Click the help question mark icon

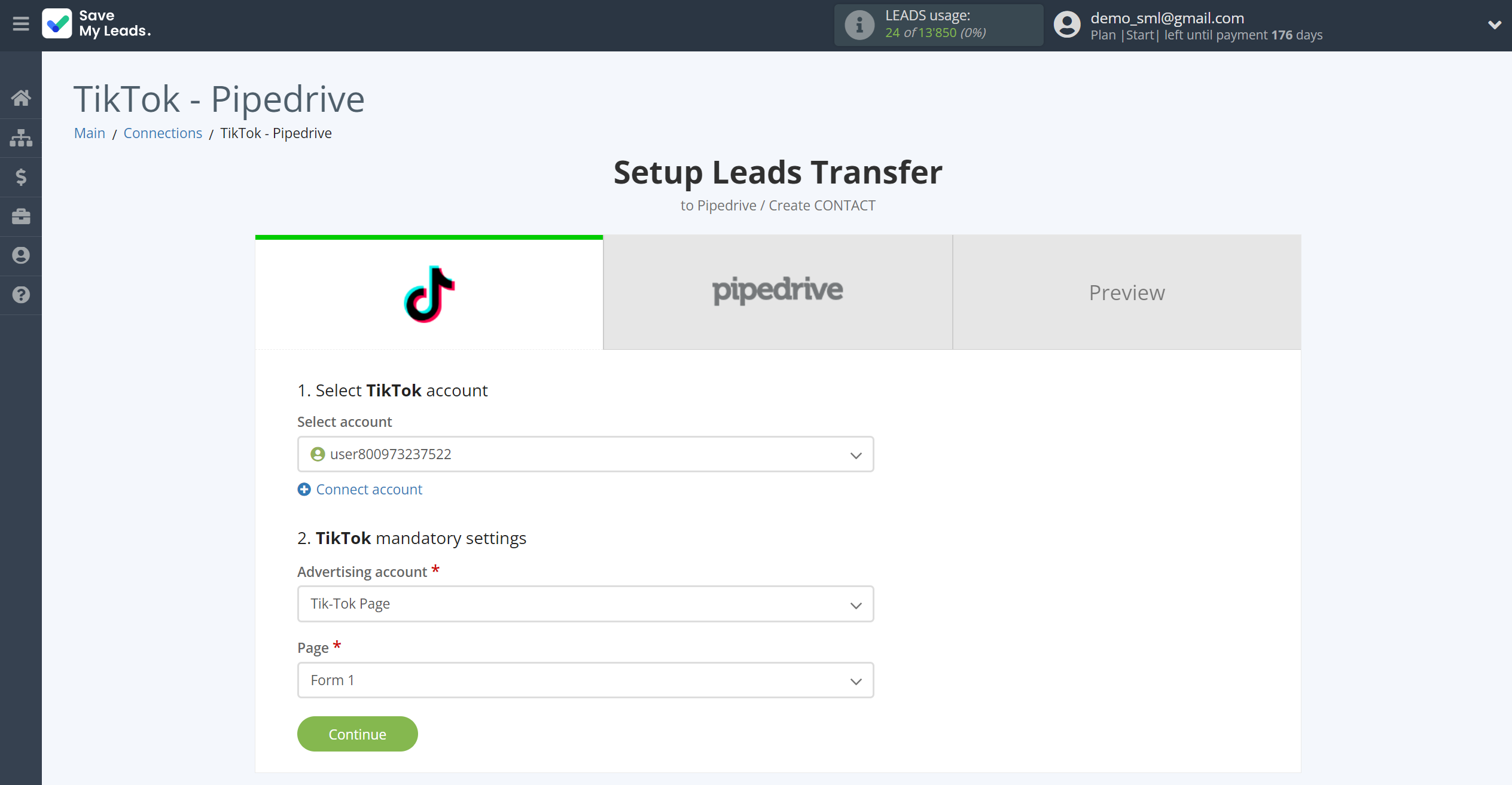click(21, 295)
